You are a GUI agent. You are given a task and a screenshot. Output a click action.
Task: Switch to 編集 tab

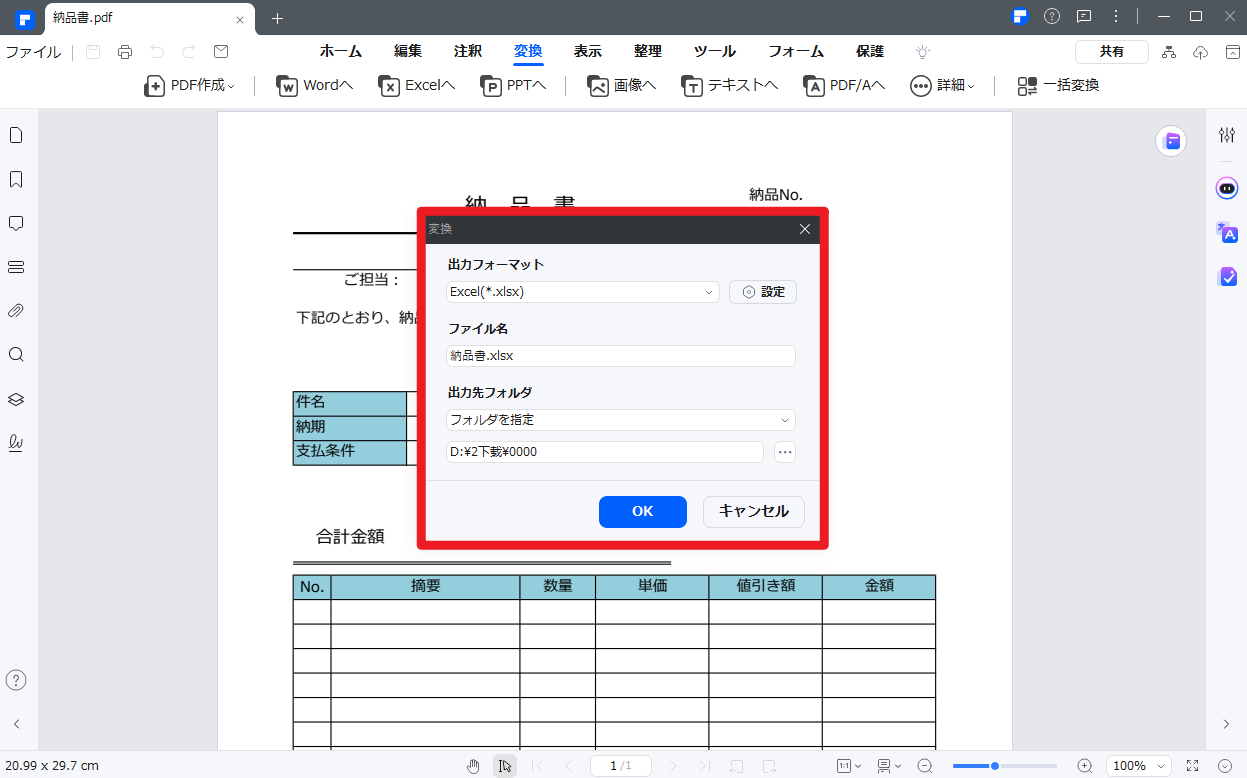tap(408, 52)
